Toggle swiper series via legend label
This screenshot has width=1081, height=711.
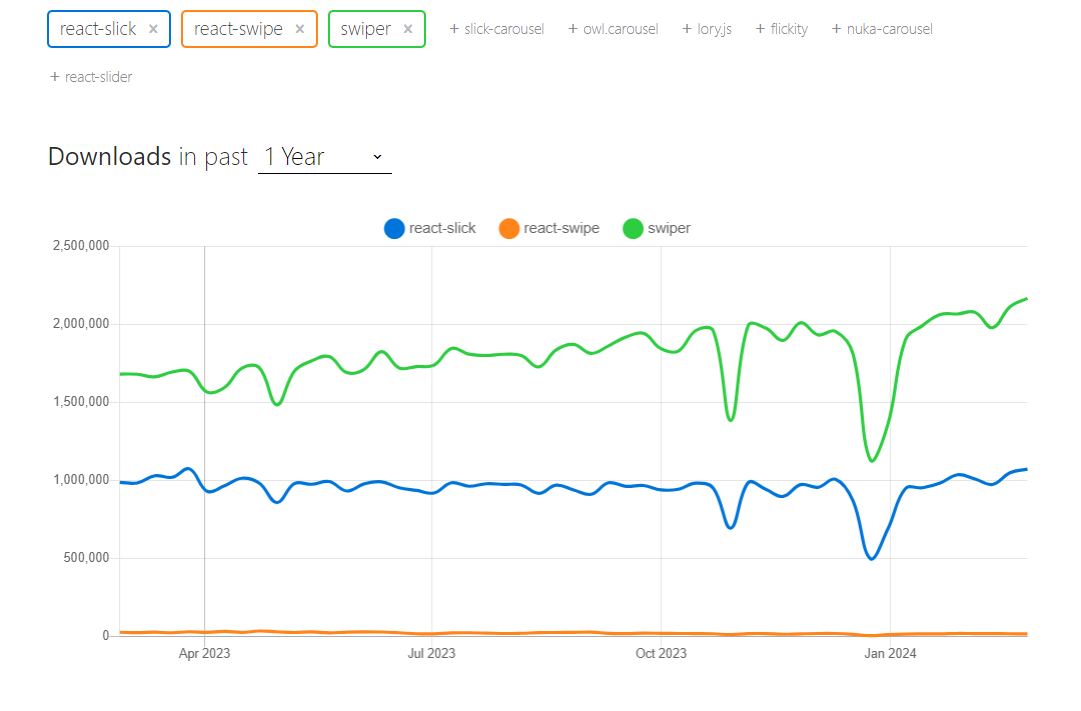click(x=669, y=228)
